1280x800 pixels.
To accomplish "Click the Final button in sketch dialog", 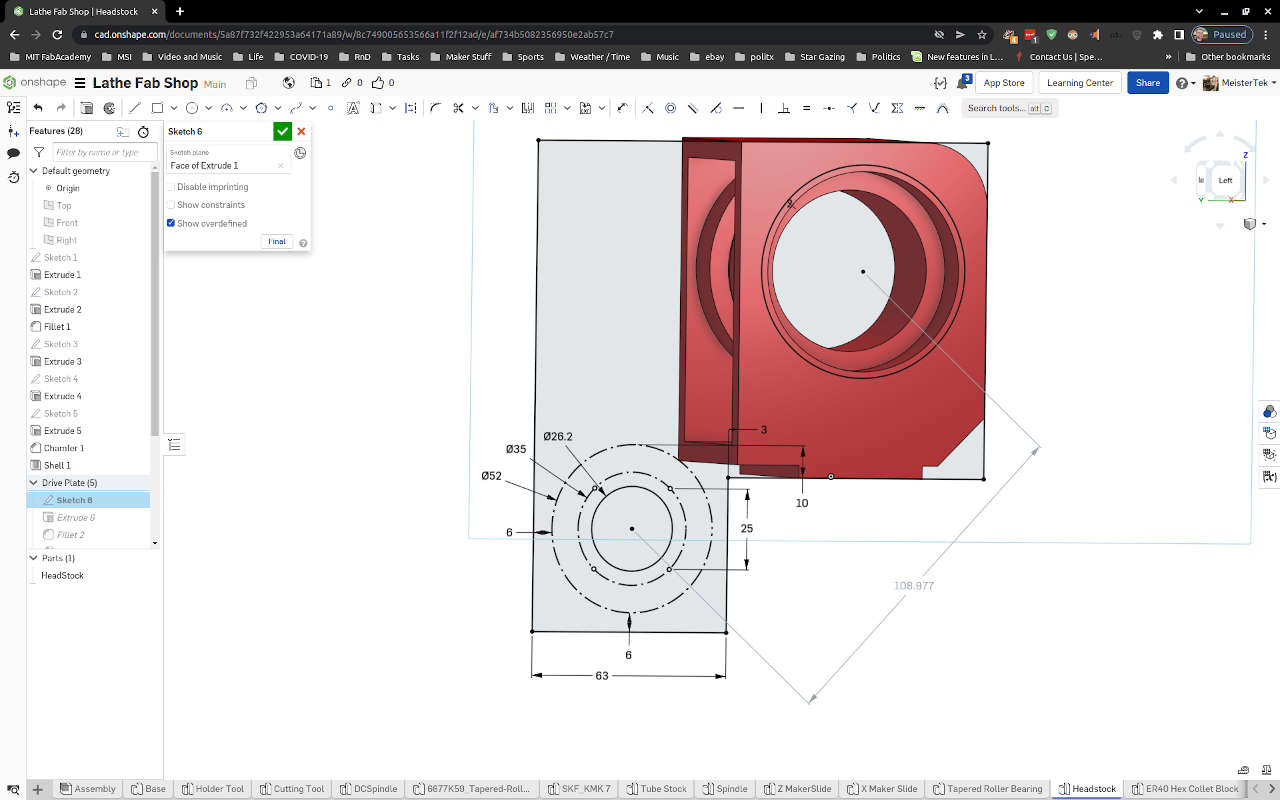I will point(277,241).
